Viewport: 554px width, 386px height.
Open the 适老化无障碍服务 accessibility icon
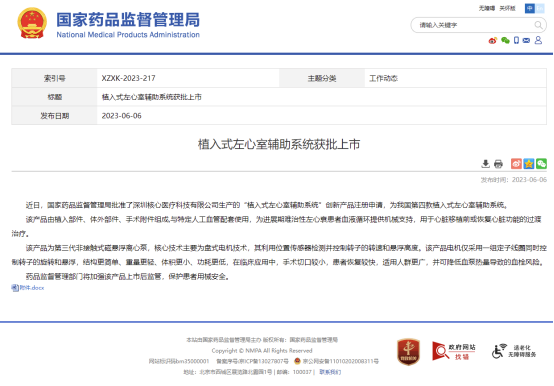(x=514, y=351)
